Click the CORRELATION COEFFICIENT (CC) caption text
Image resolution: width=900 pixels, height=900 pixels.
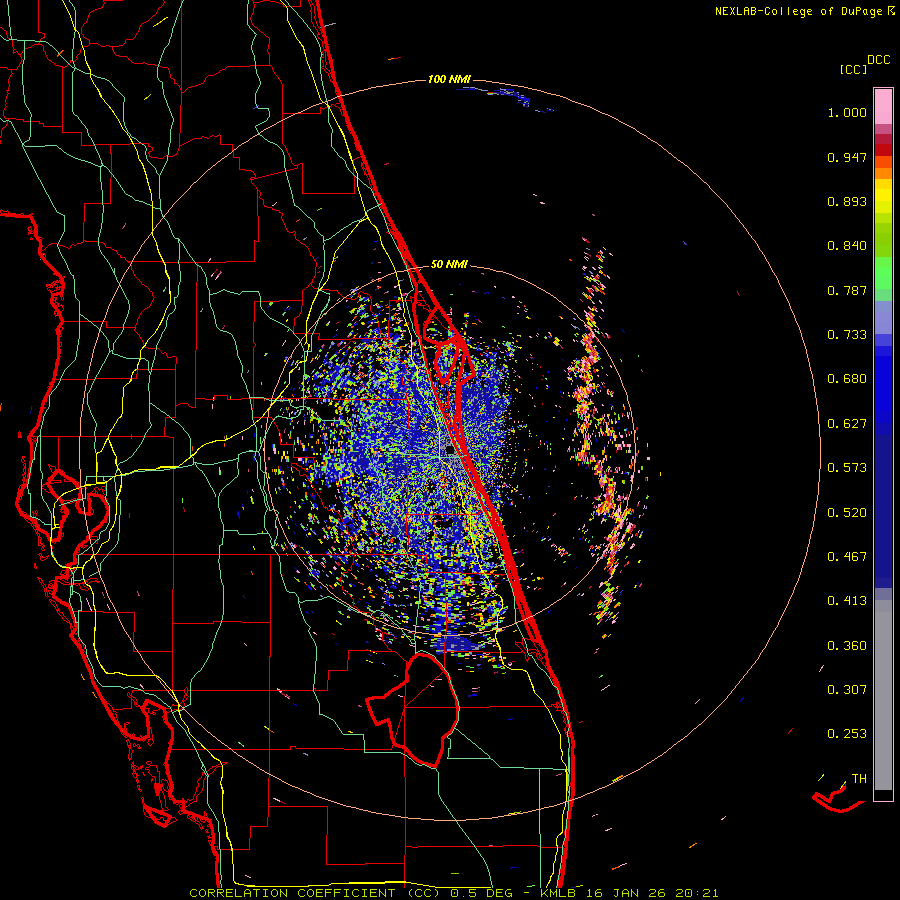tap(313, 893)
